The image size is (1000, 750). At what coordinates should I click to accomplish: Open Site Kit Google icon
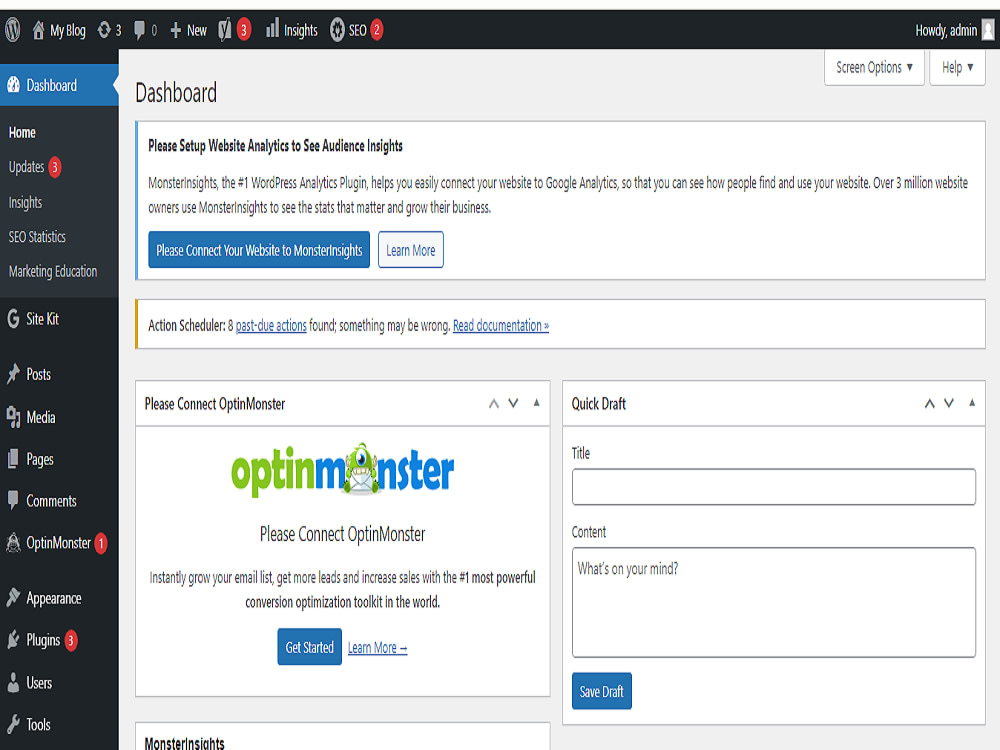click(x=13, y=318)
